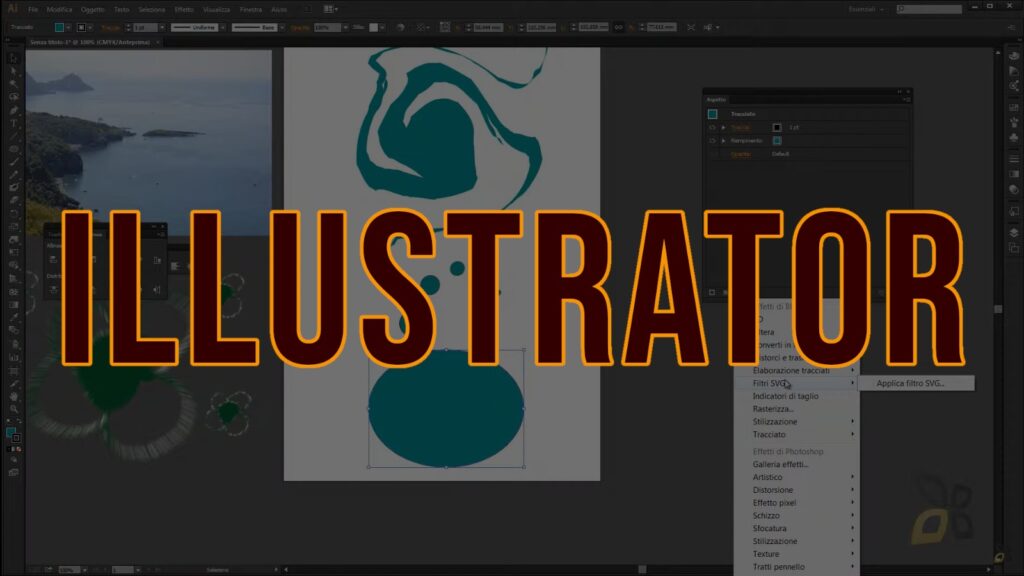
Task: Click the Illustrator Ai logo
Action: click(x=12, y=9)
